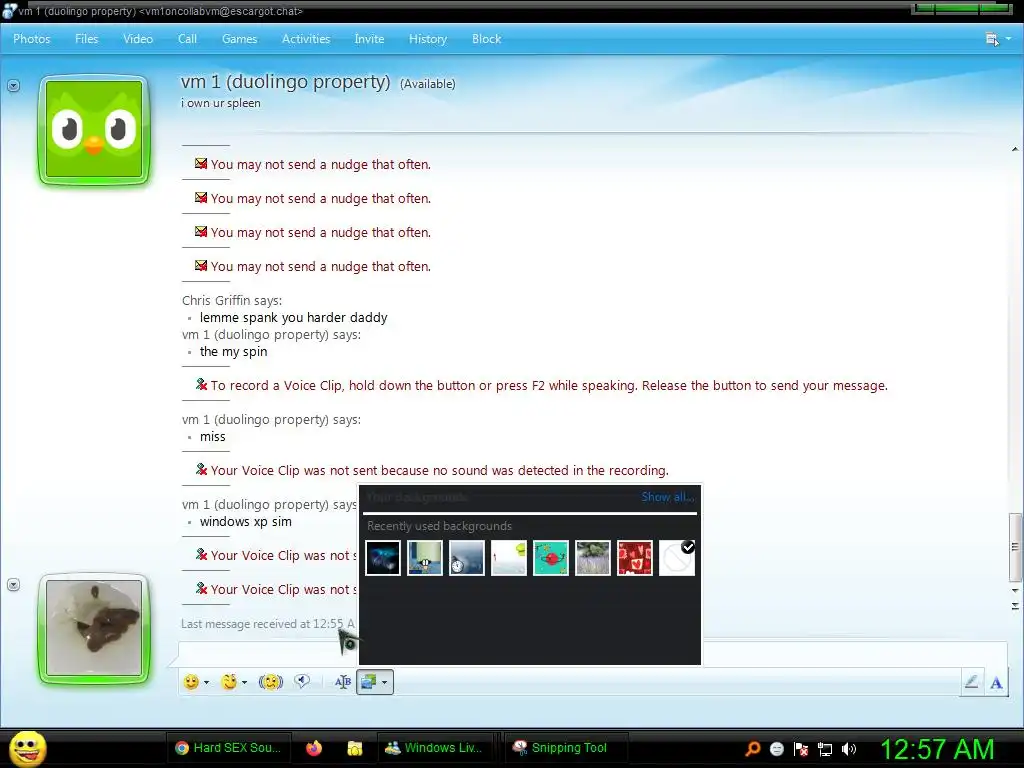Open the Action Center flag tray icon
This screenshot has width=1024, height=768.
click(x=801, y=749)
